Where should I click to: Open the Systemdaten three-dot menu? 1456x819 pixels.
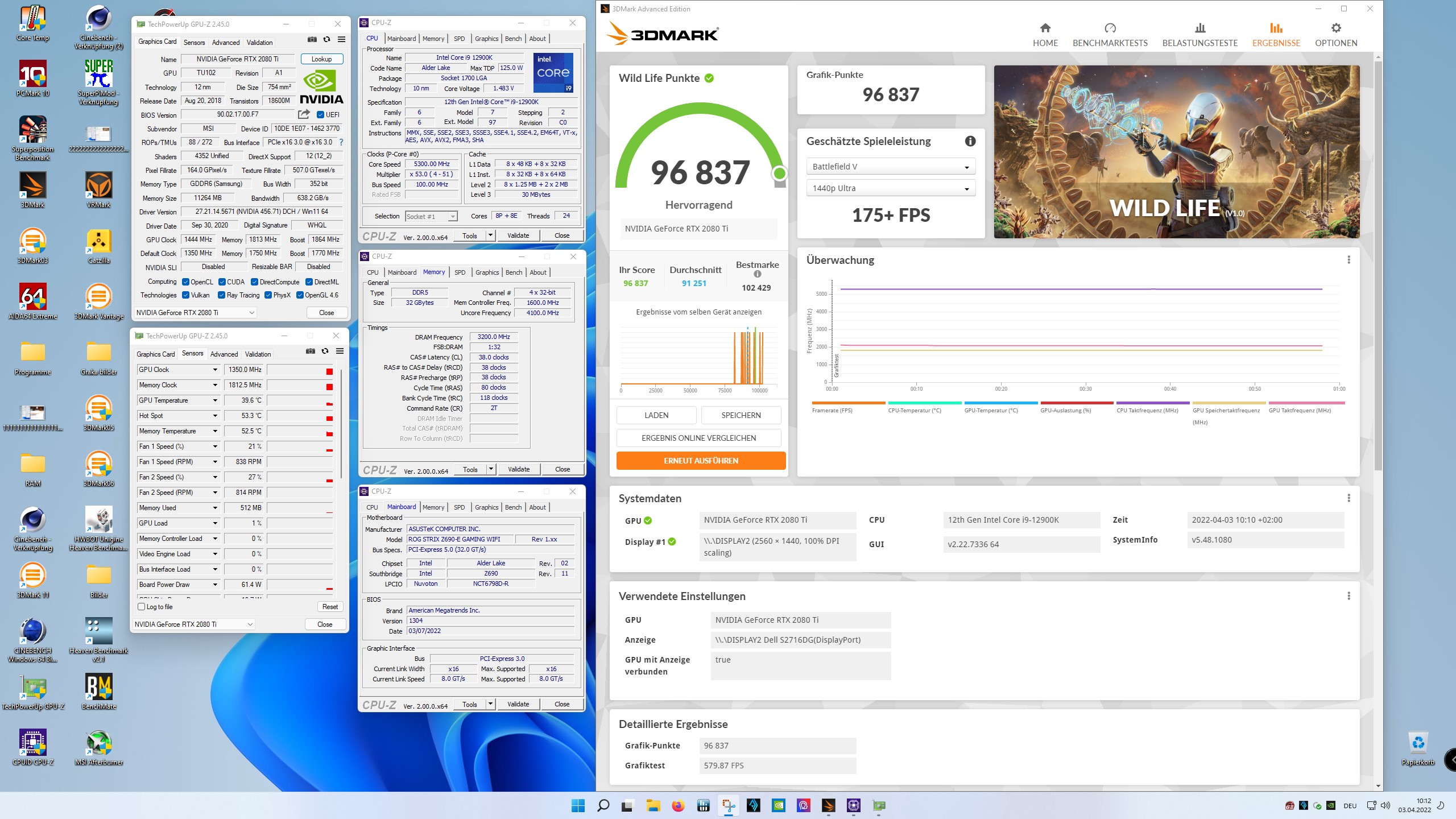(x=1349, y=498)
